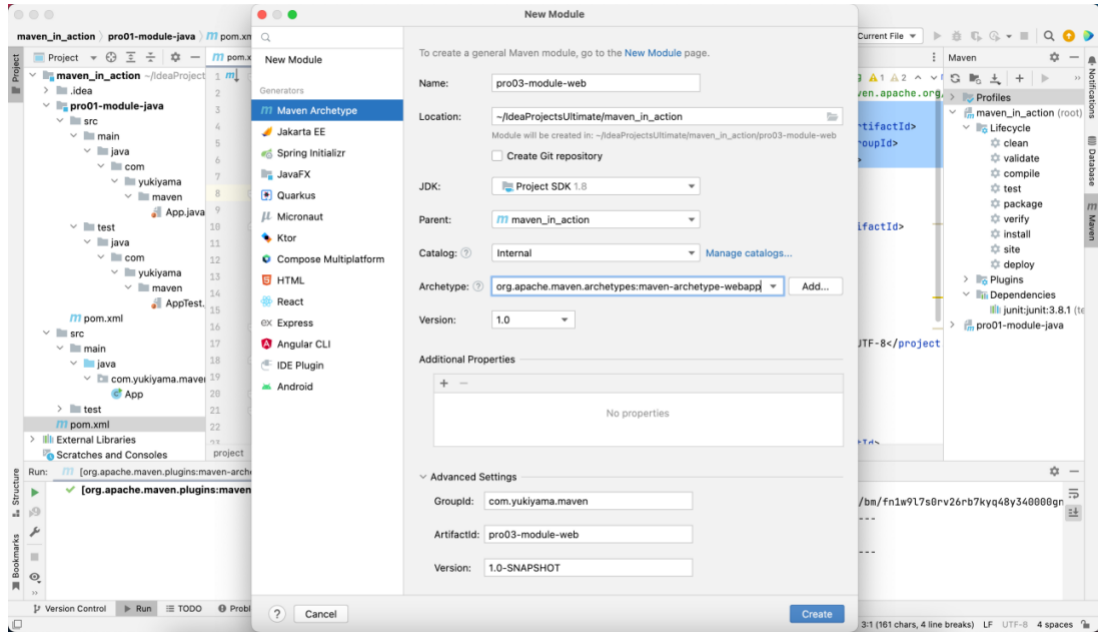
Task: Select opened file target icon in Project panel
Action: pyautogui.click(x=111, y=57)
